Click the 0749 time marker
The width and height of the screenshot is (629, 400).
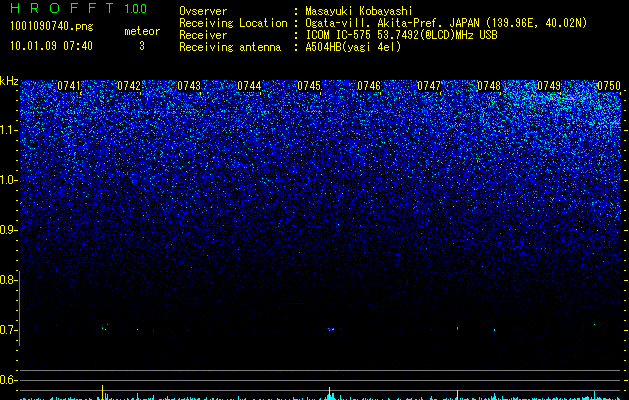click(x=549, y=86)
